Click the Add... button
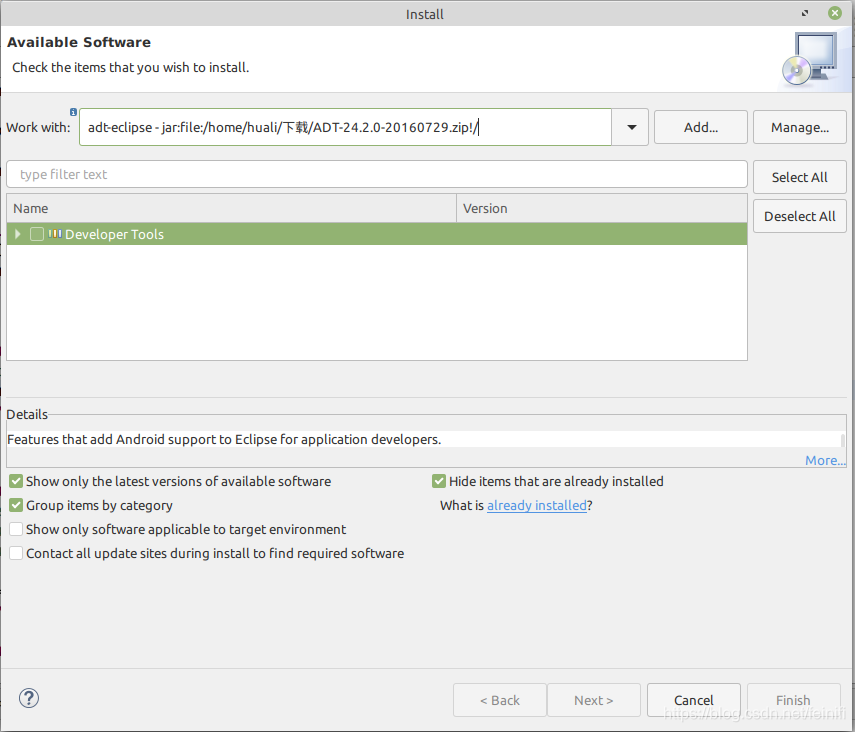 pos(701,127)
